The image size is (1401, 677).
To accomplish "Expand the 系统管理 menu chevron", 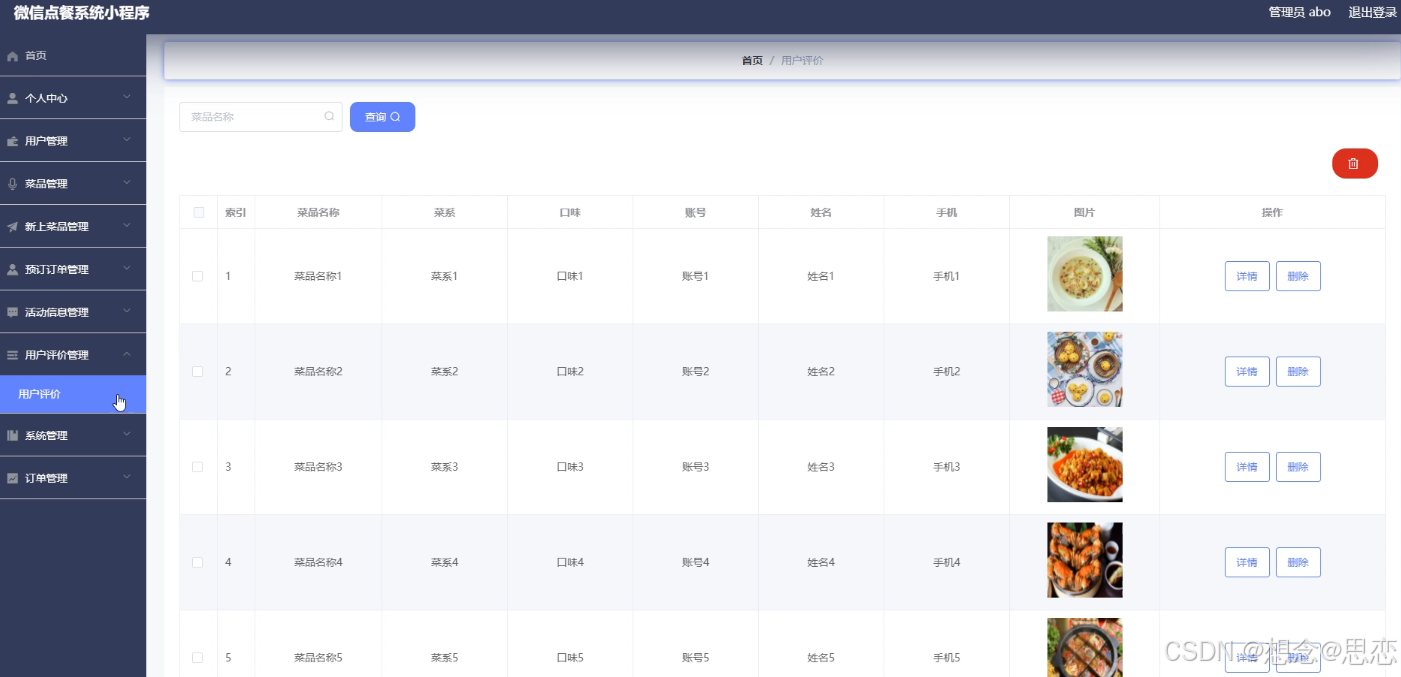I will point(127,435).
